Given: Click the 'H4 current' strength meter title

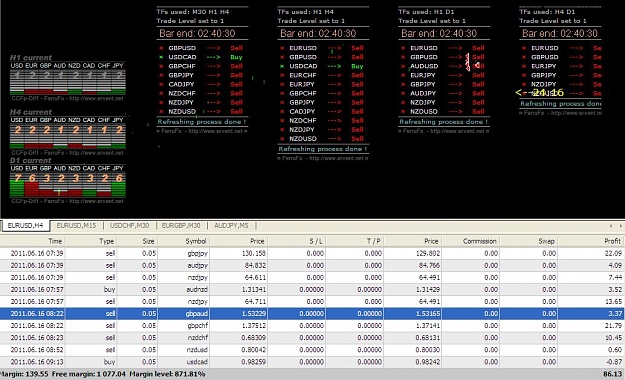Looking at the screenshot, I should [31, 112].
